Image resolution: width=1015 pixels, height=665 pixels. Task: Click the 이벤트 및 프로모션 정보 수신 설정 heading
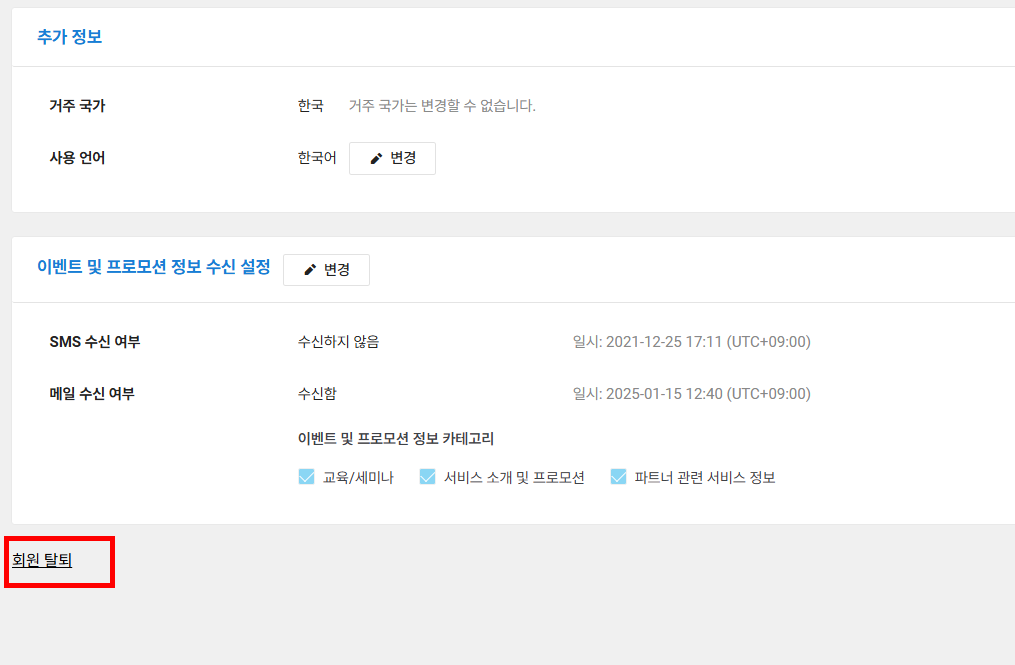155,268
